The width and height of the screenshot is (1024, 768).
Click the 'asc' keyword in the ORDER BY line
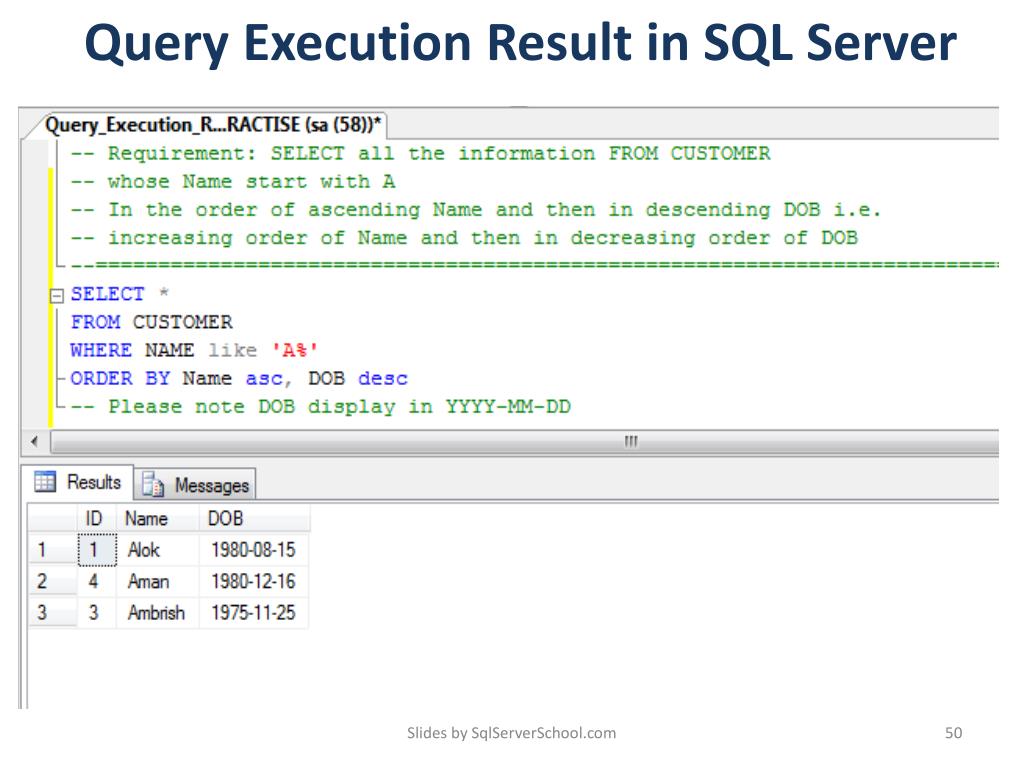pos(264,379)
